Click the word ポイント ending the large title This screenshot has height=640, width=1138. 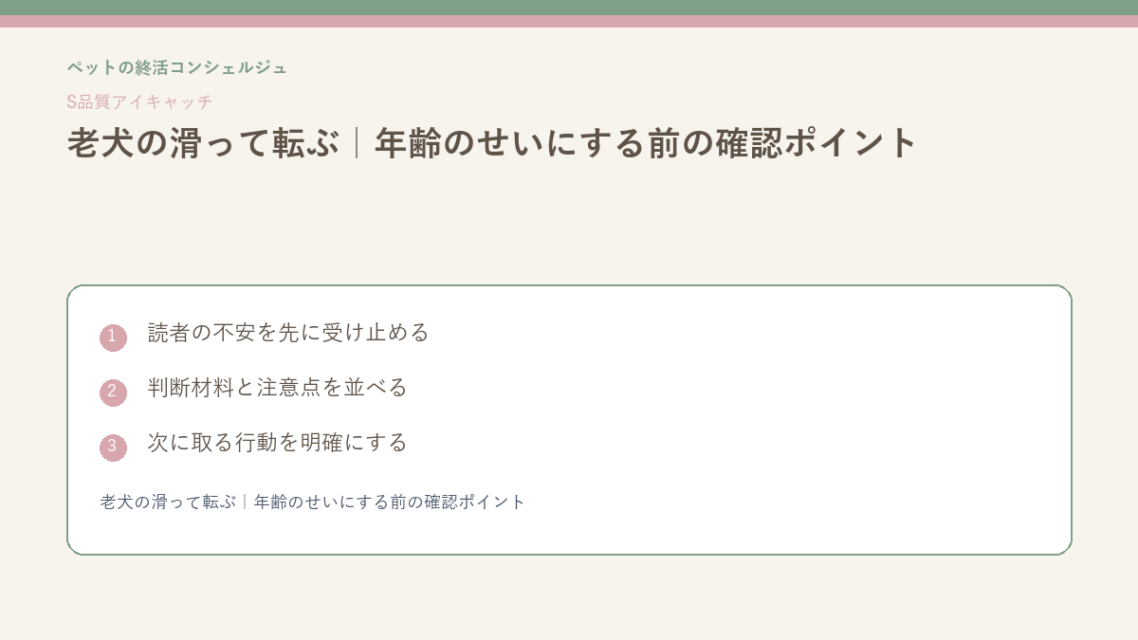click(x=849, y=142)
